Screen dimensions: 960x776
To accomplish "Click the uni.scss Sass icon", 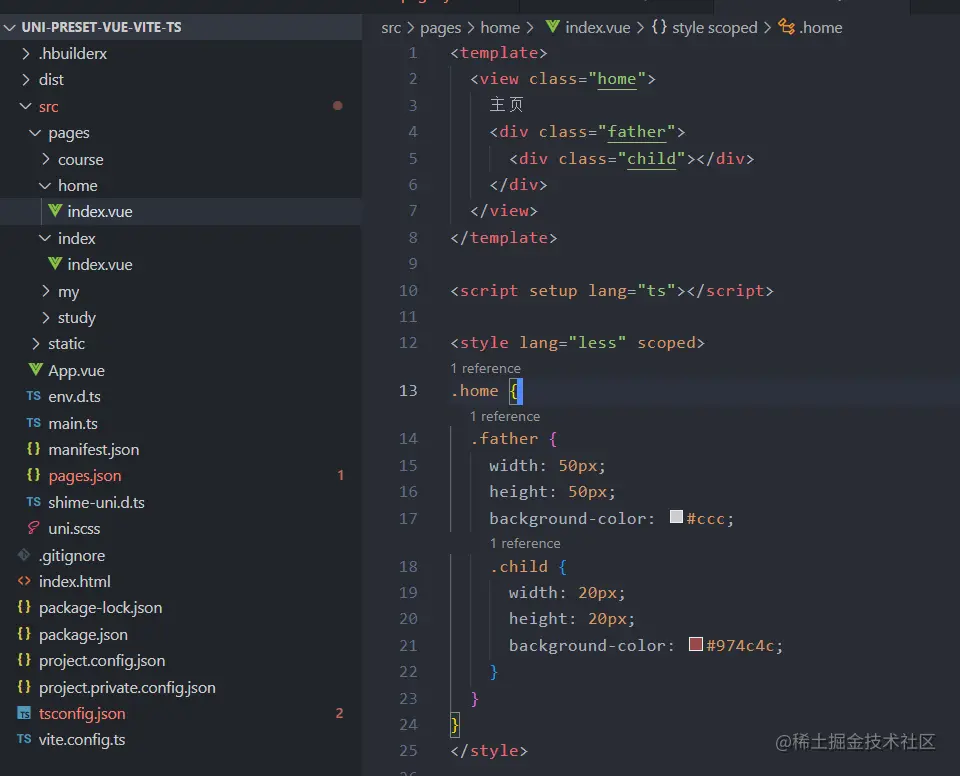I will click(34, 527).
